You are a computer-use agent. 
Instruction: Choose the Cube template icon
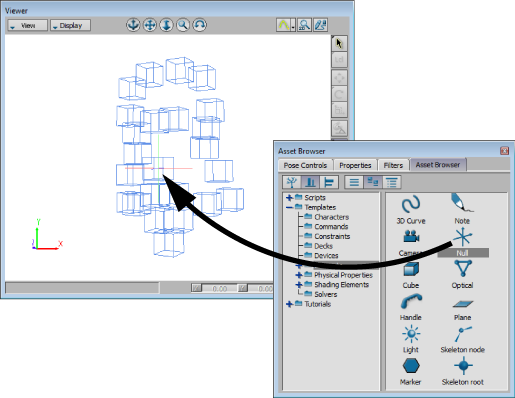[411, 269]
